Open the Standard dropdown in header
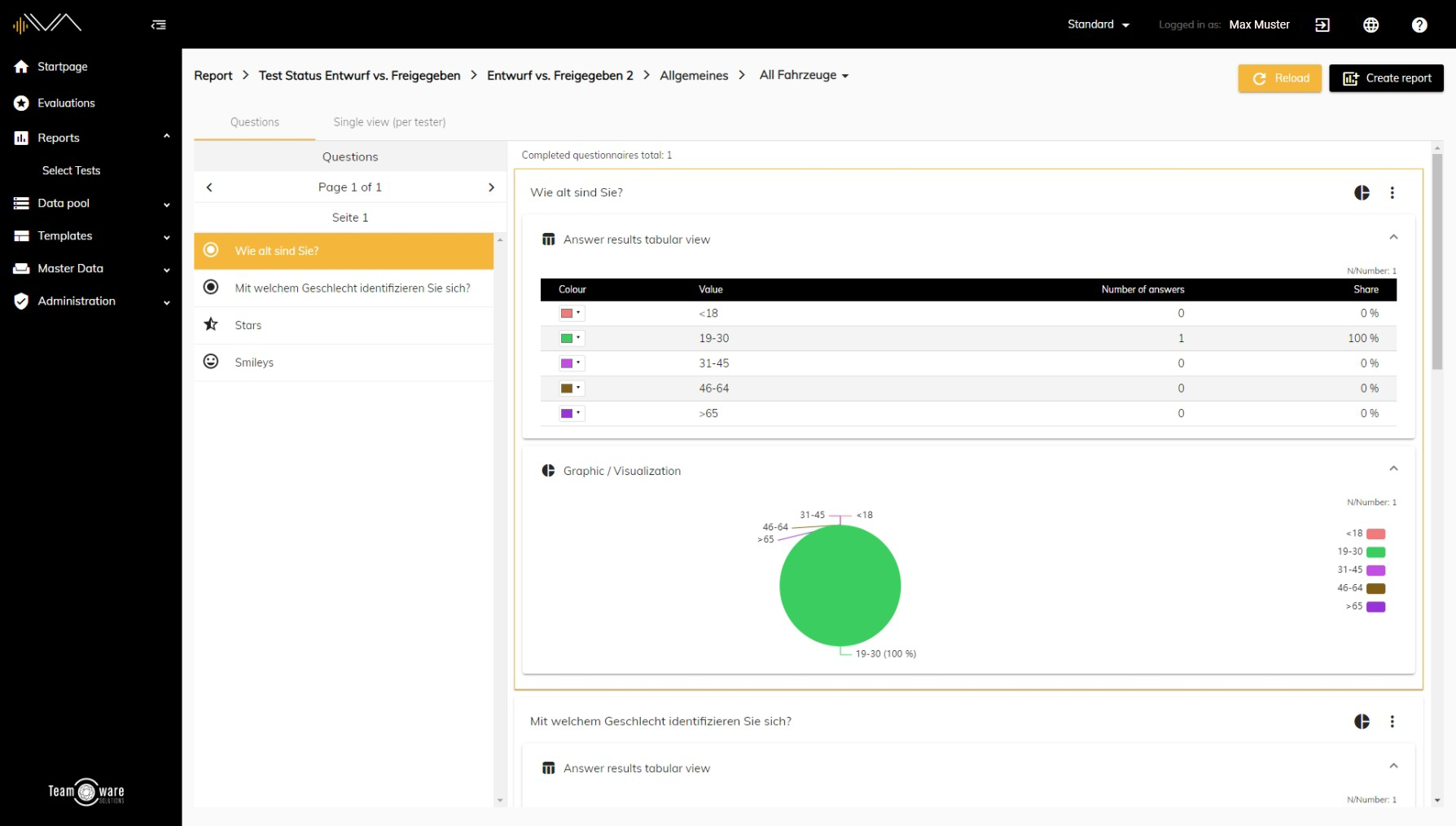Screen dimensions: 1456x826 point(1099,24)
